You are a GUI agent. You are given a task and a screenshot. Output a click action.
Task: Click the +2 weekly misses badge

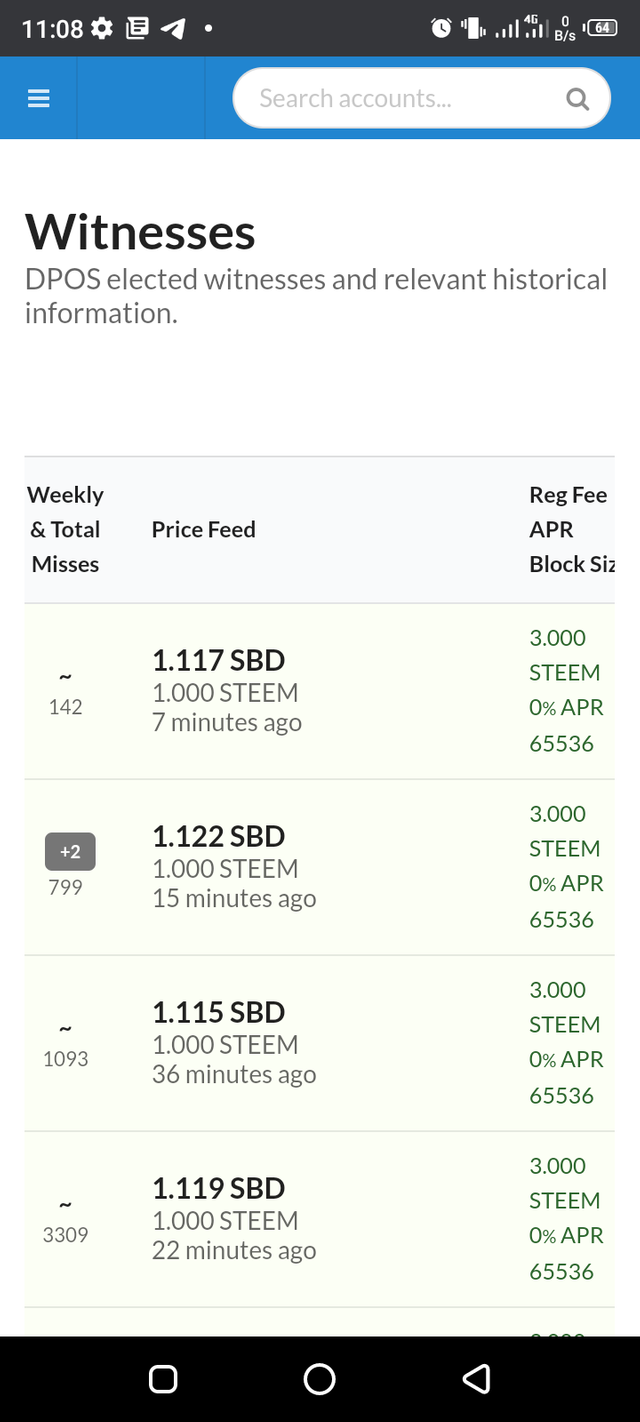[x=70, y=852]
